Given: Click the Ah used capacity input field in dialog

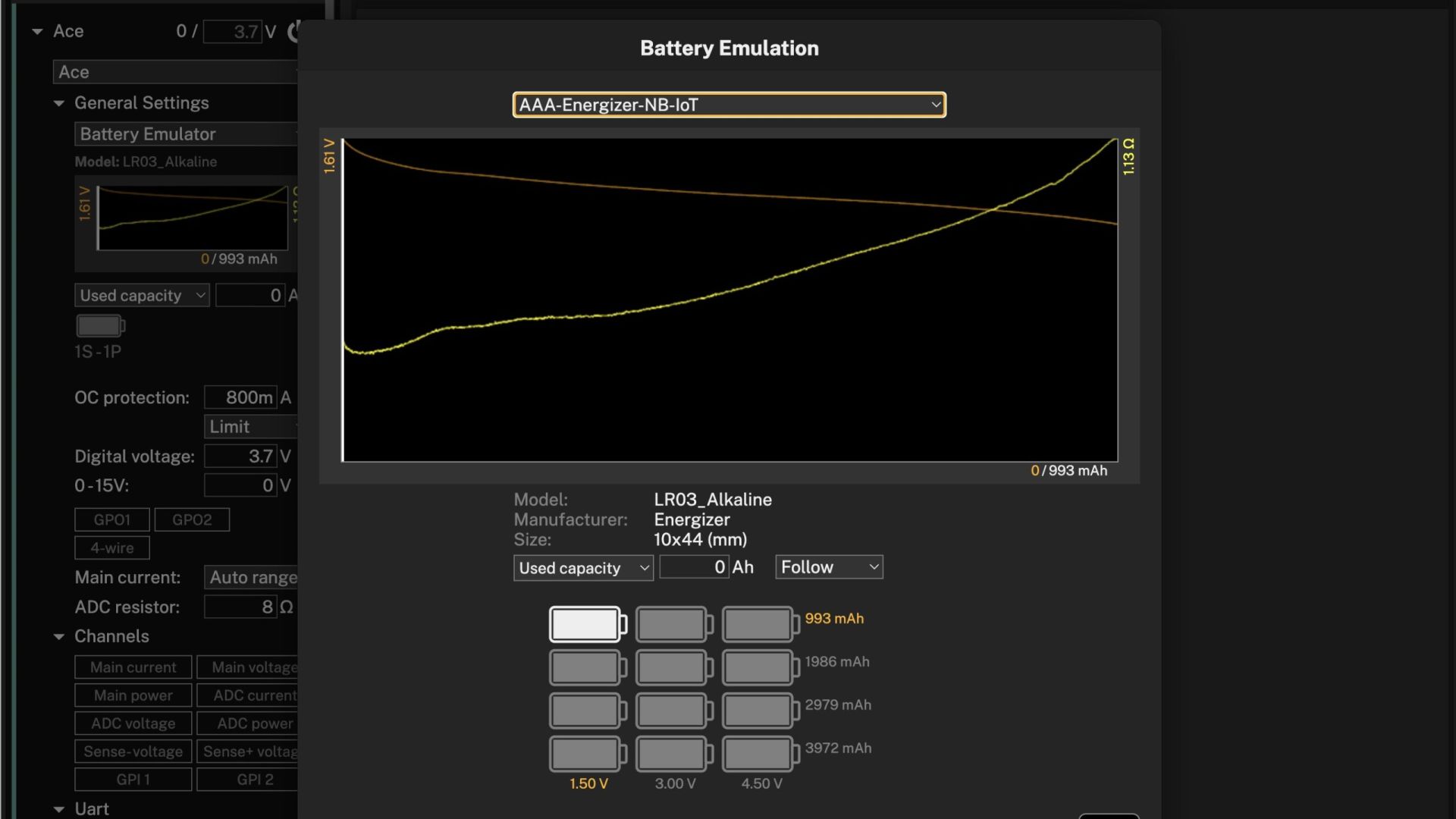Looking at the screenshot, I should click(694, 567).
